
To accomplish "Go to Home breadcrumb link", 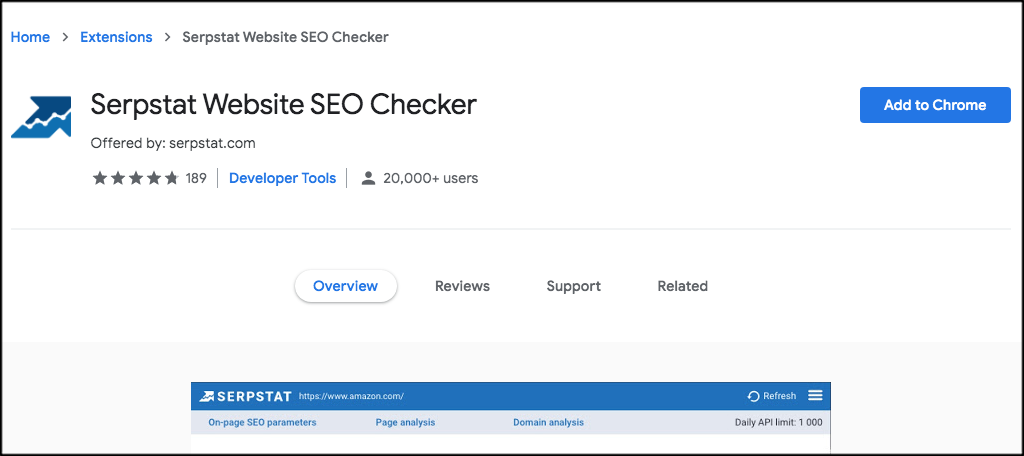I will click(30, 37).
